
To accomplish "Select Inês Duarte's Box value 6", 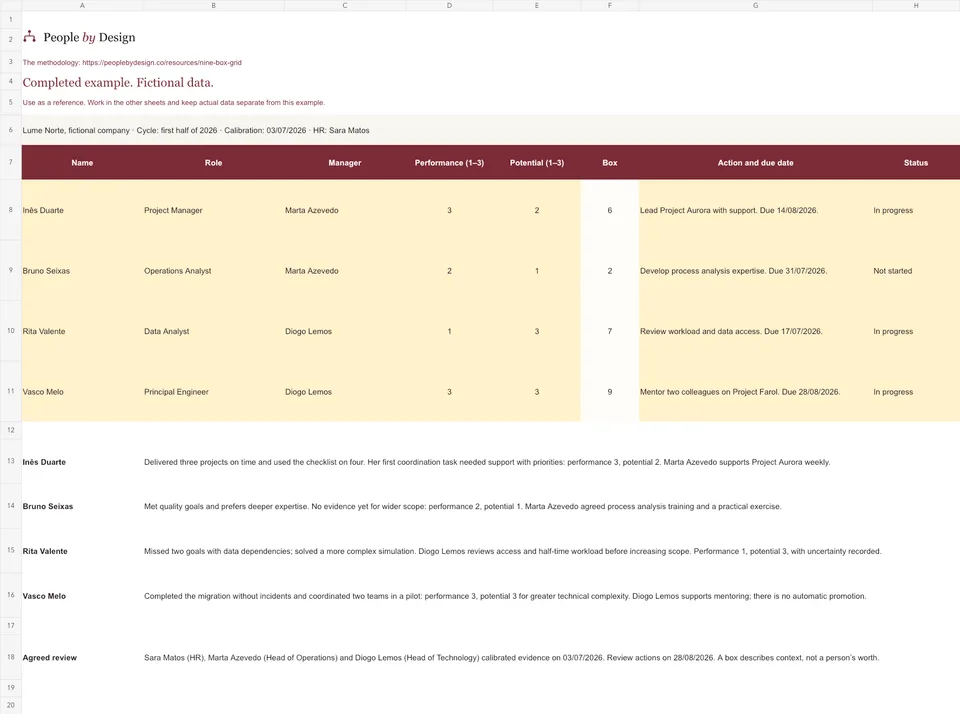I will [610, 210].
